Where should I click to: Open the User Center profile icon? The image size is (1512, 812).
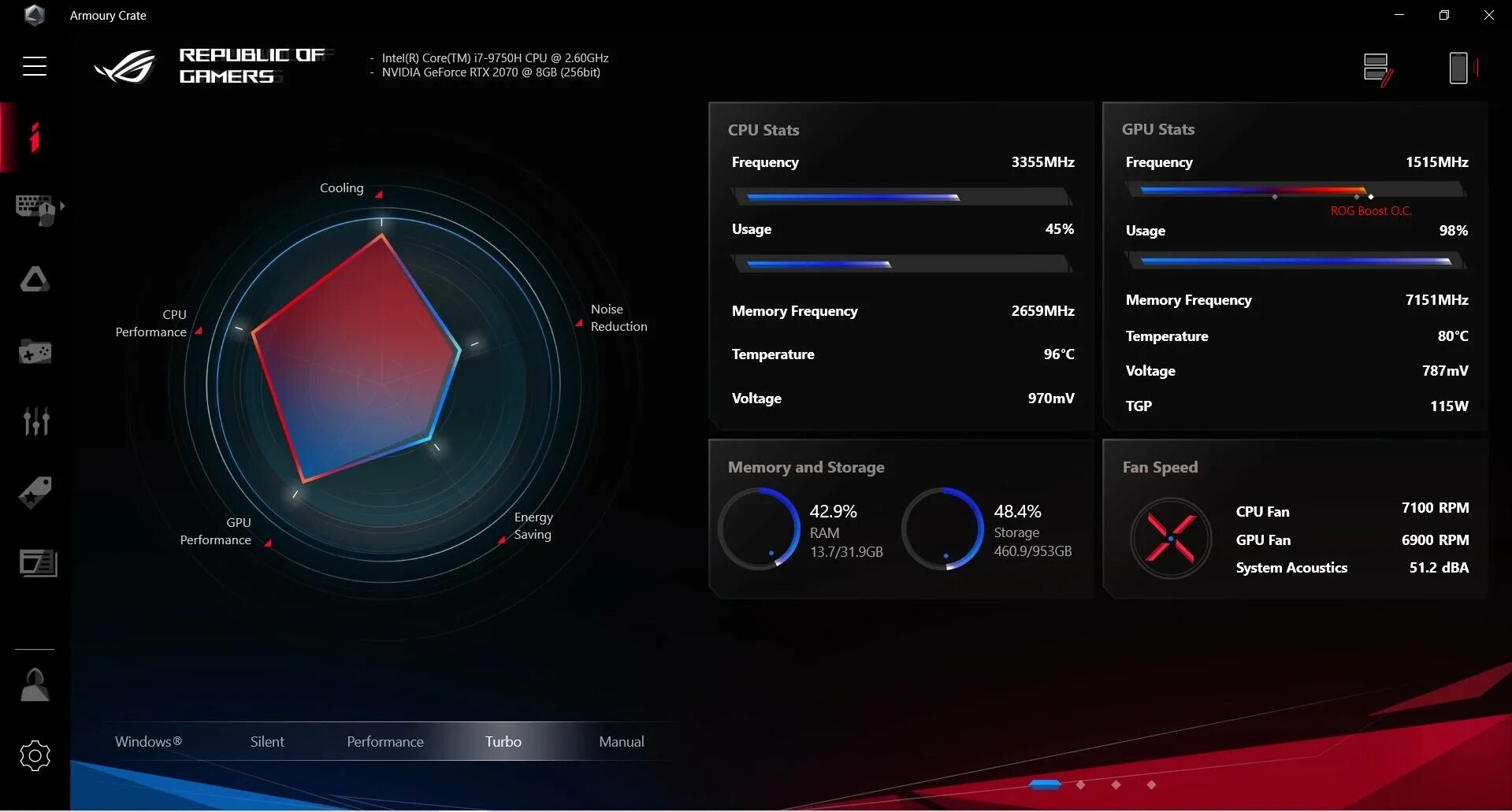pyautogui.click(x=35, y=685)
